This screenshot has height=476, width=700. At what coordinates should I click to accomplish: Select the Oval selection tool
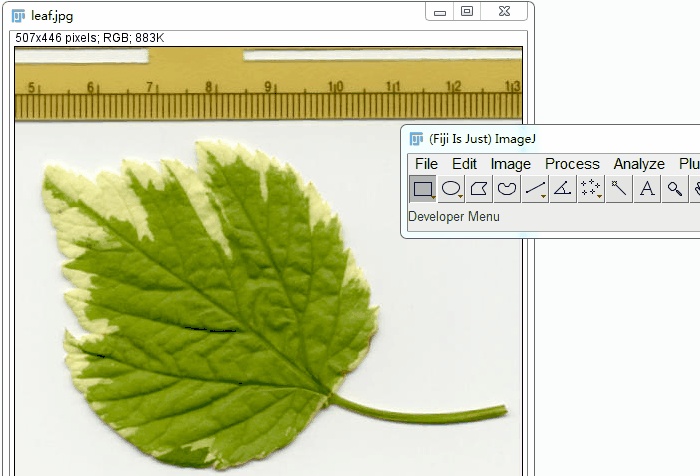451,189
